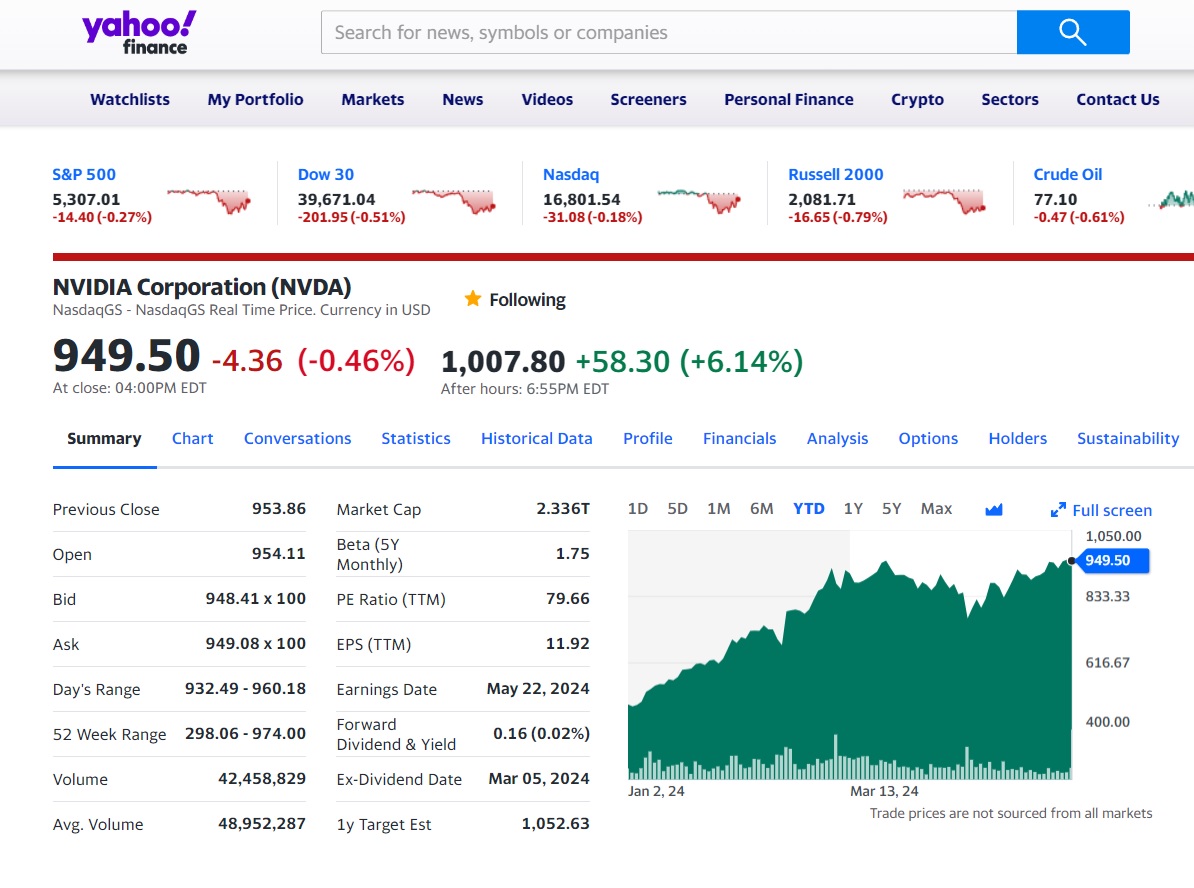The image size is (1194, 888).
Task: Set chart range to 6M
Action: pos(761,509)
